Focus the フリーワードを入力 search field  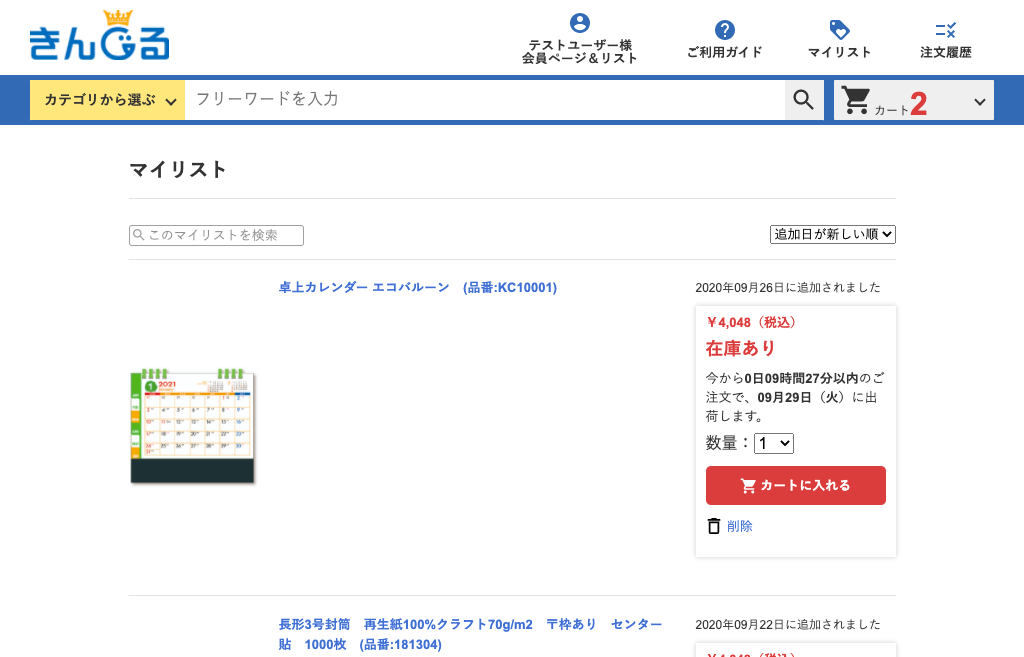tap(484, 99)
